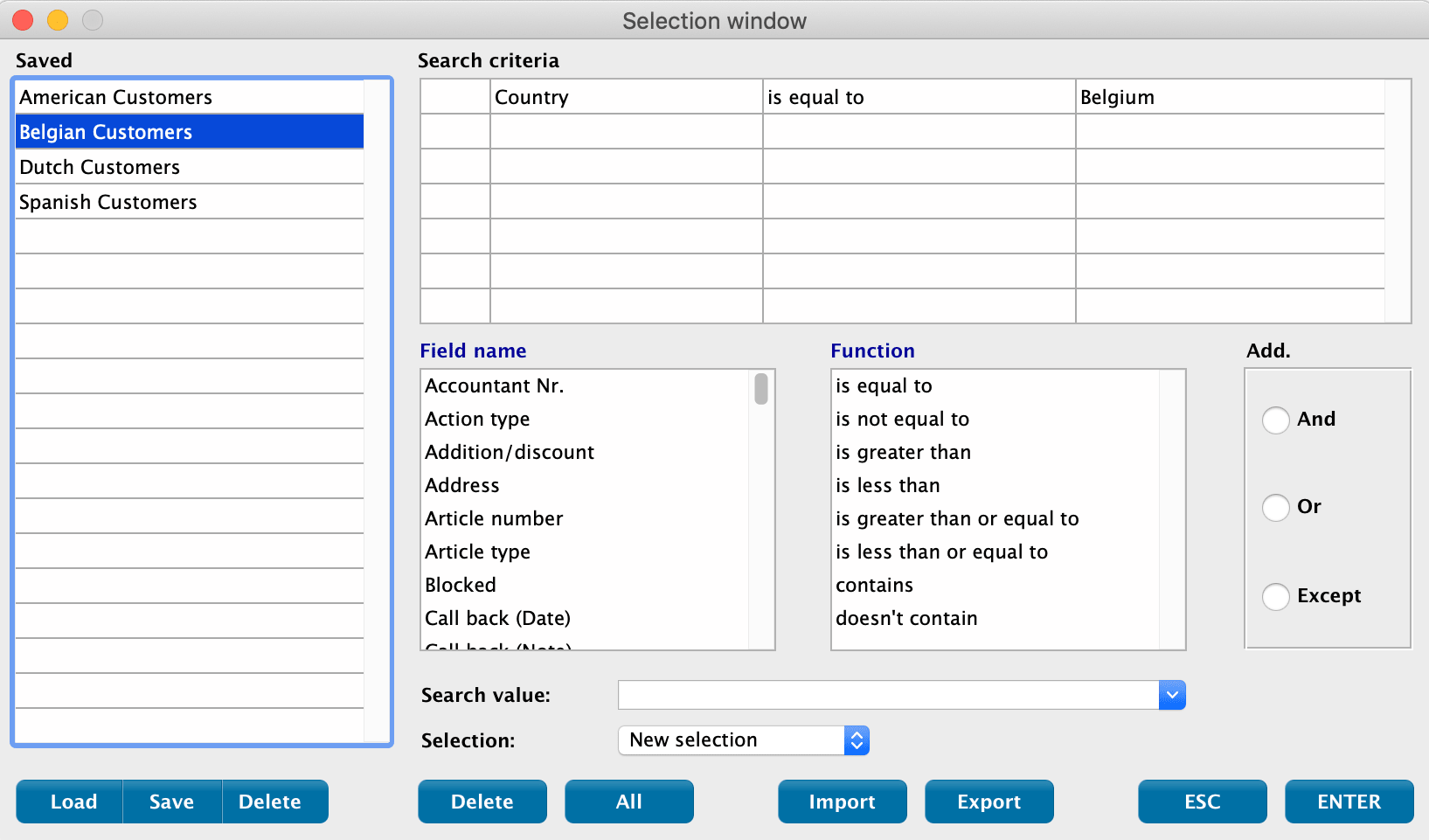Click the Search value input field
Image resolution: width=1429 pixels, height=840 pixels.
point(888,695)
